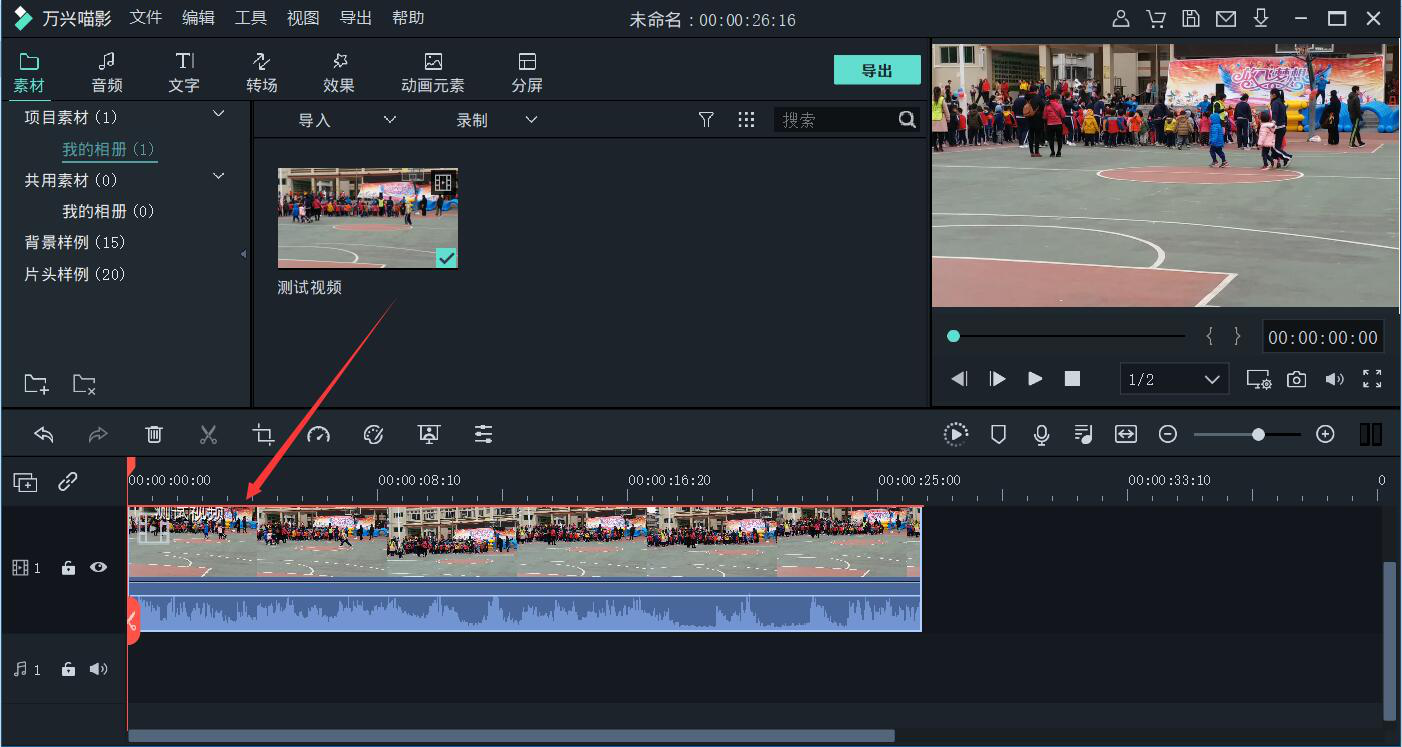Toggle the lock on video track 1
The width and height of the screenshot is (1402, 747).
coord(68,568)
